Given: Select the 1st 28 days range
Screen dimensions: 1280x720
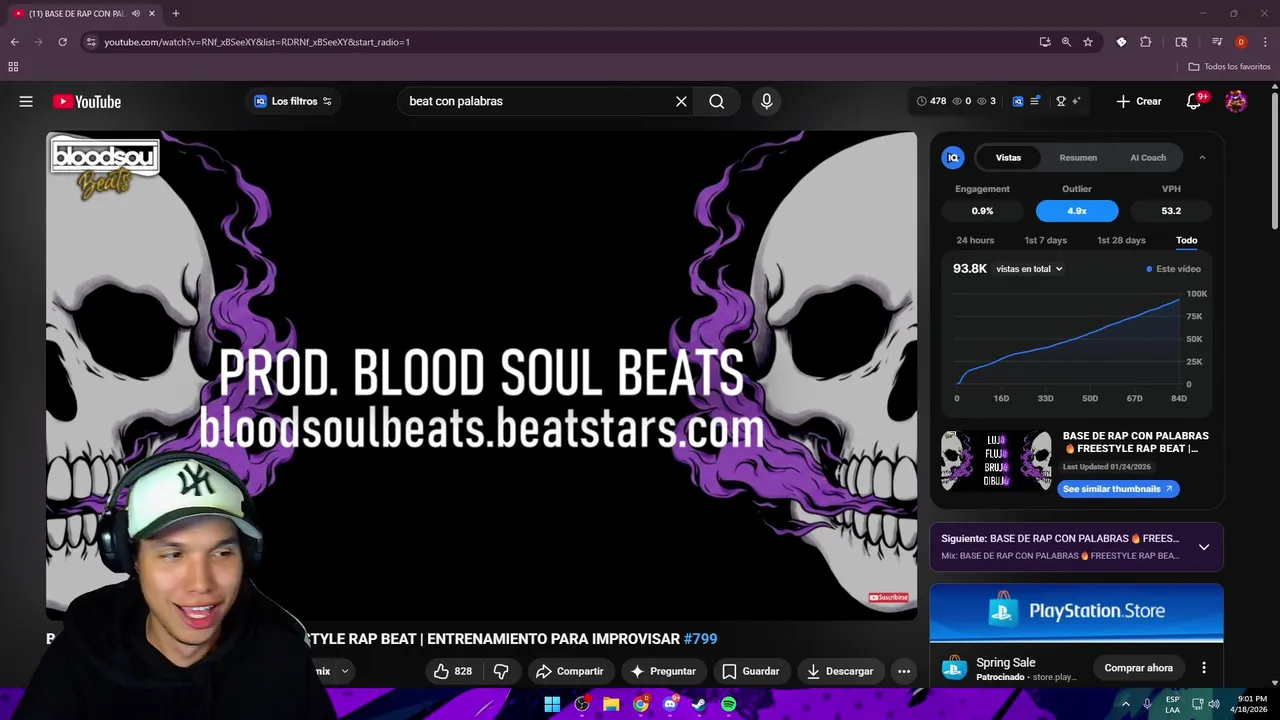Looking at the screenshot, I should tap(1121, 240).
